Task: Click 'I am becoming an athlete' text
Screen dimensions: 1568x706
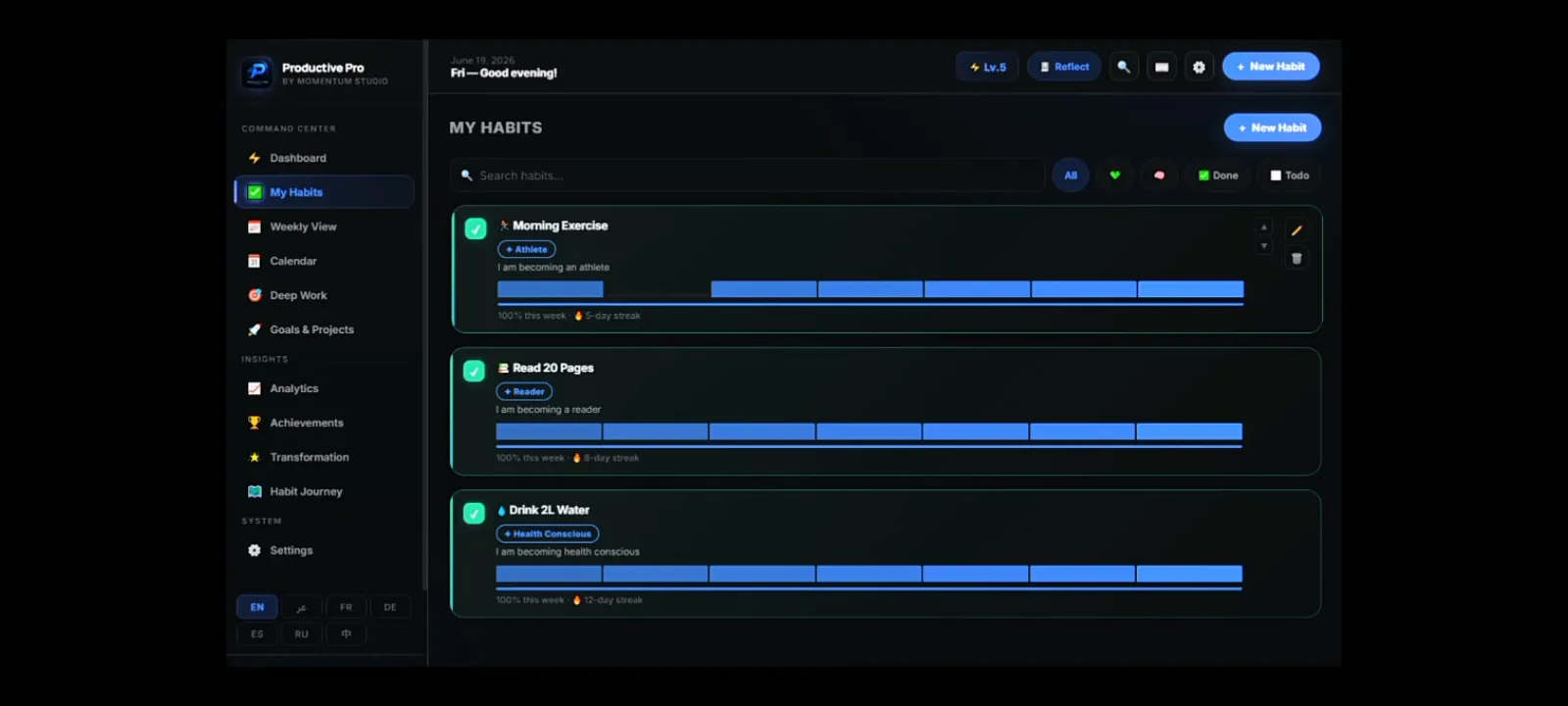Action: (554, 268)
